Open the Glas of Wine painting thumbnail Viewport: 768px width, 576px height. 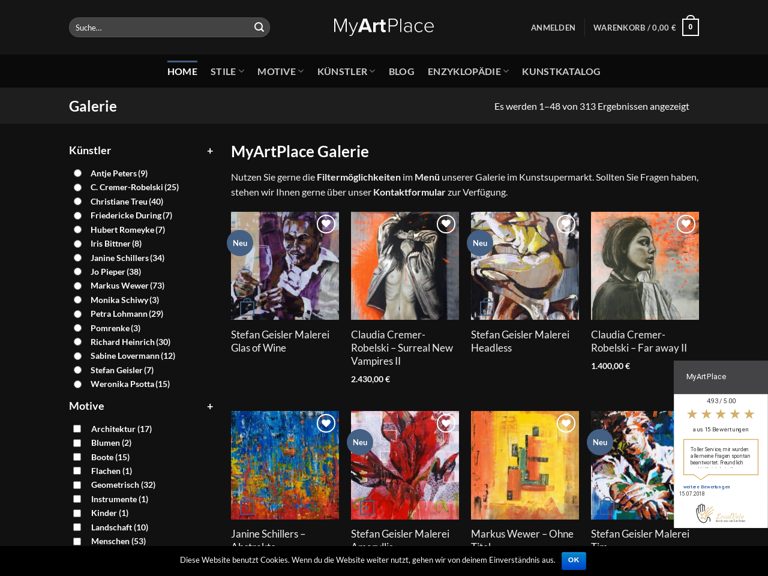pyautogui.click(x=285, y=266)
